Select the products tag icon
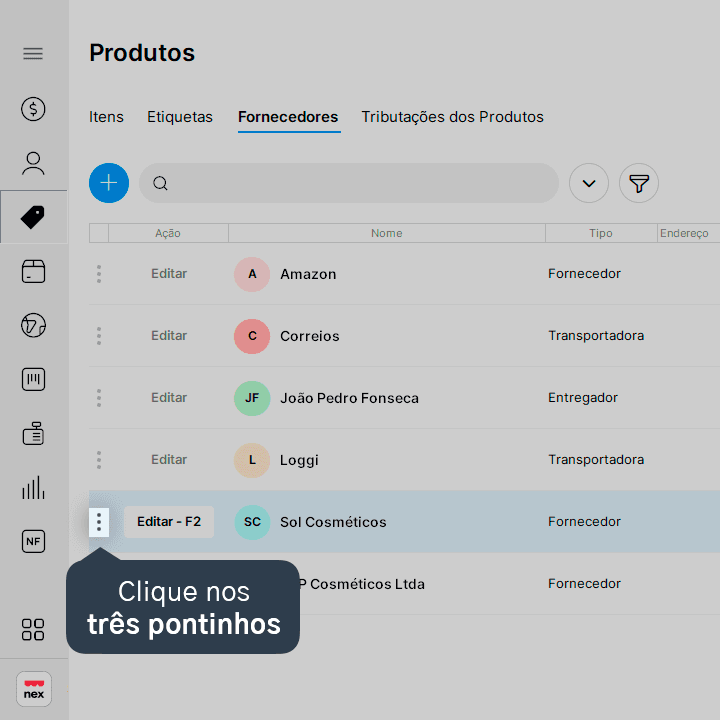 coord(33,217)
